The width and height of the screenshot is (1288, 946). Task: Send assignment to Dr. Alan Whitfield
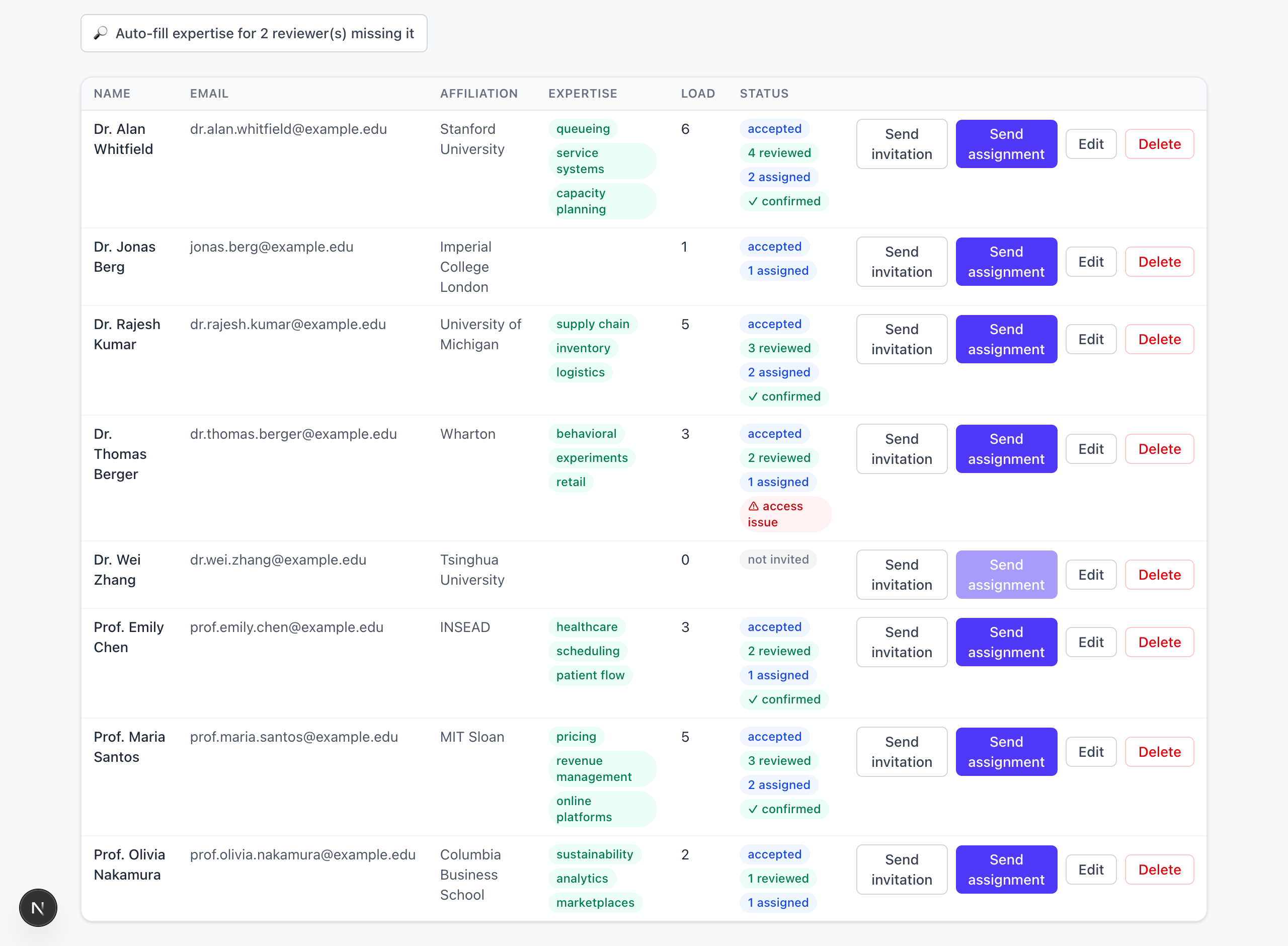1006,144
